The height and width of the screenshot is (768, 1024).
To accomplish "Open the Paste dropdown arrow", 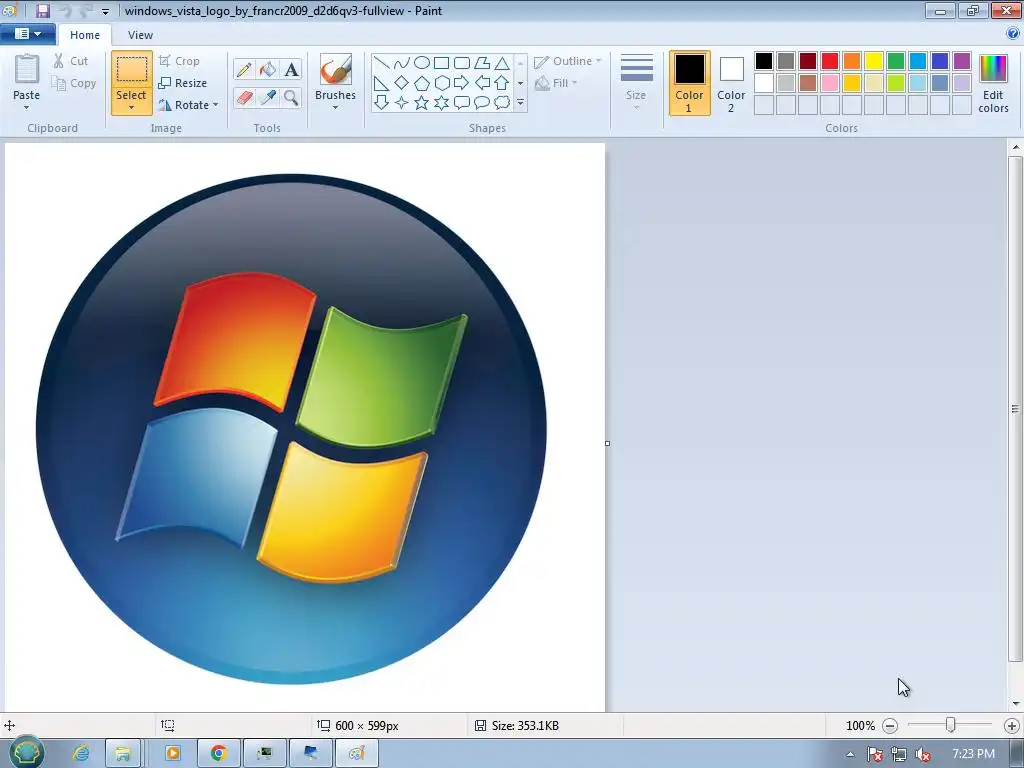I will (x=27, y=108).
